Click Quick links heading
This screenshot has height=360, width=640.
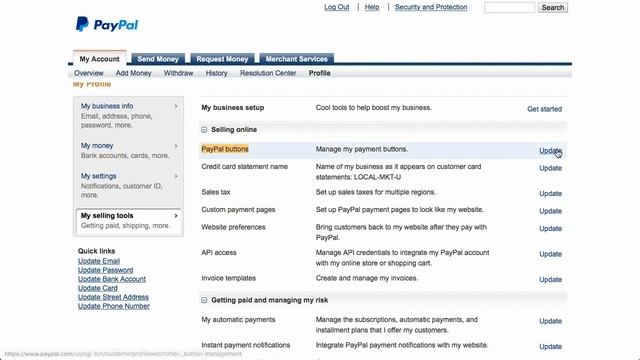point(96,251)
